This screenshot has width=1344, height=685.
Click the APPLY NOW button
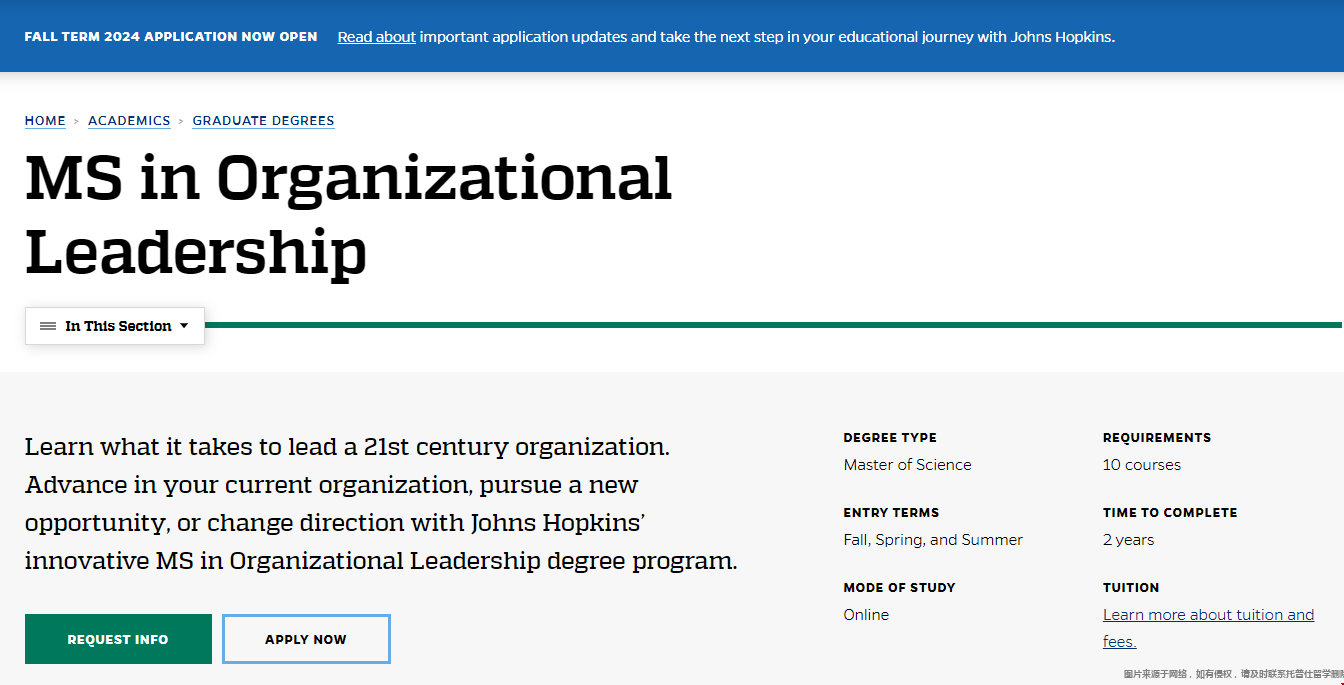(x=306, y=639)
